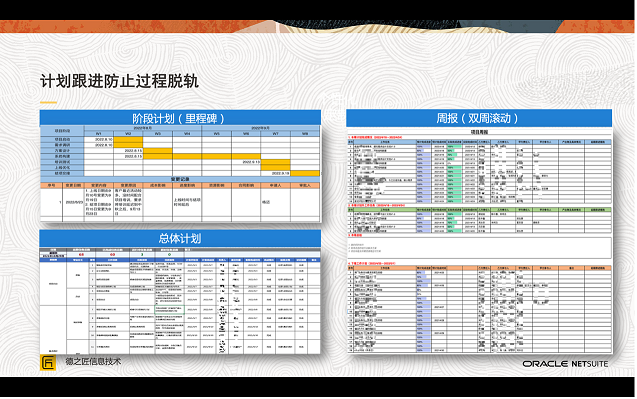
Task: Click the orange header row in change record
Action: tap(180, 185)
